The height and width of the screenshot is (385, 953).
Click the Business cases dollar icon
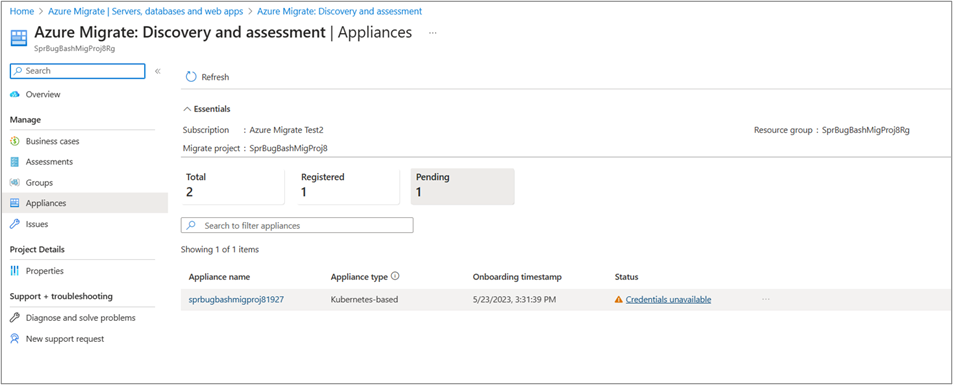tap(15, 141)
